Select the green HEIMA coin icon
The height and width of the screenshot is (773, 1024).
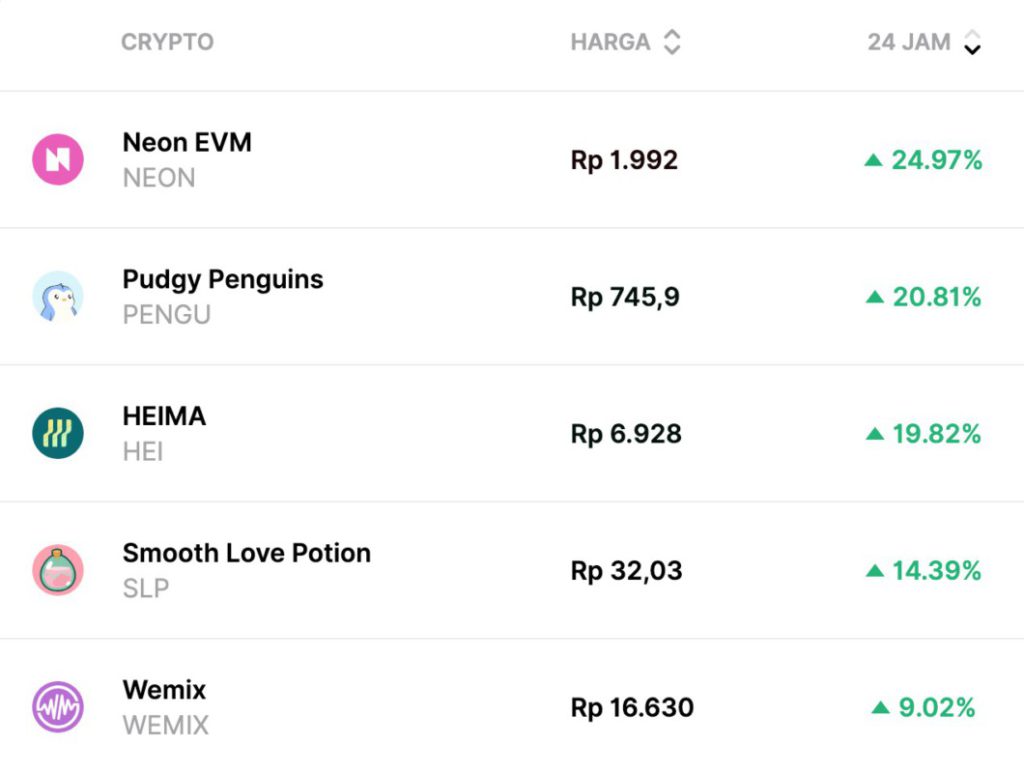click(58, 434)
